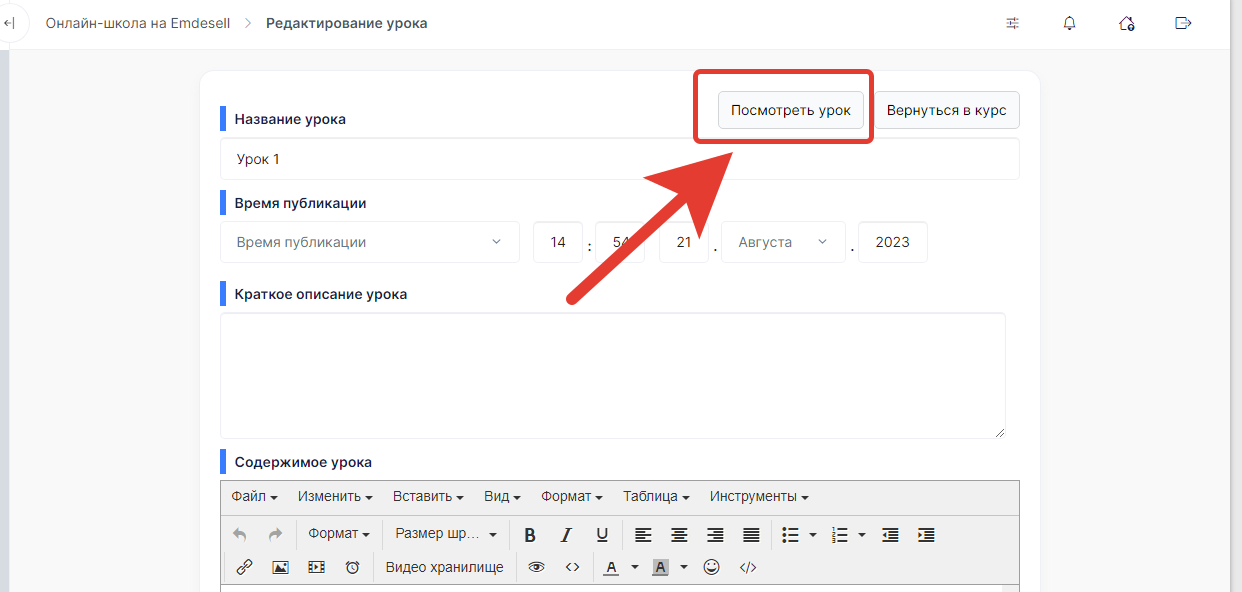This screenshot has width=1242, height=592.
Task: Undo the last edit in the editor
Action: tap(239, 534)
